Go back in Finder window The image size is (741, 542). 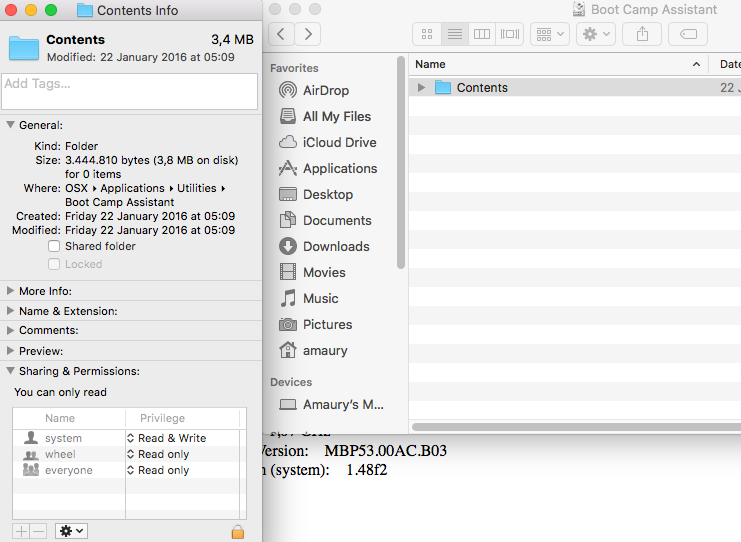pos(281,34)
